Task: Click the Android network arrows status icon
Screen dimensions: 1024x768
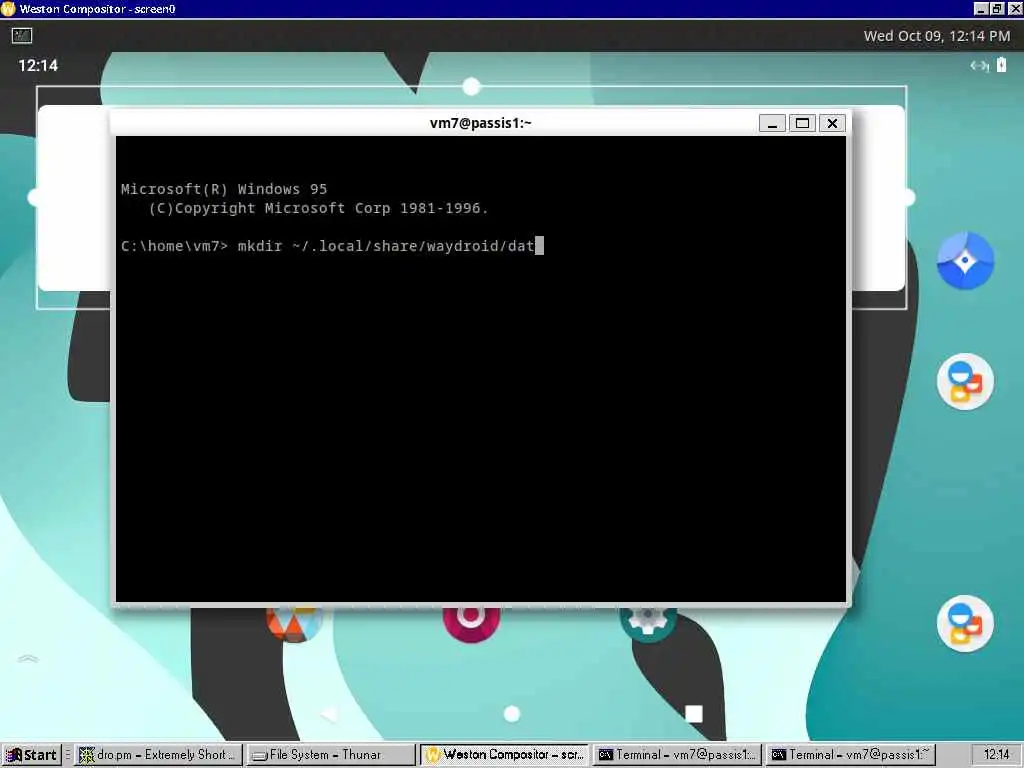Action: [x=979, y=65]
